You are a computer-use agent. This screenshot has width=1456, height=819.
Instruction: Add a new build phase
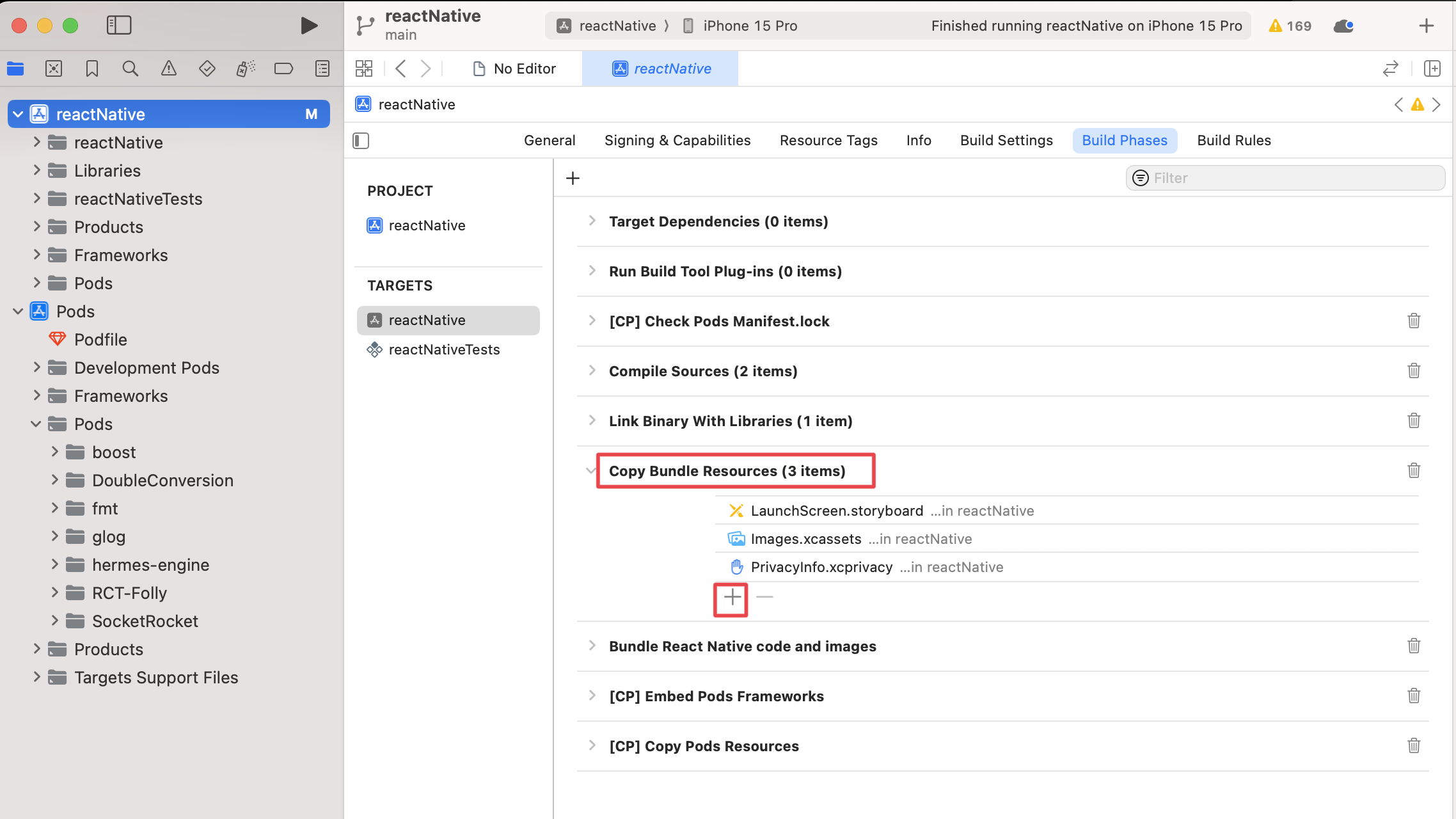coord(573,178)
